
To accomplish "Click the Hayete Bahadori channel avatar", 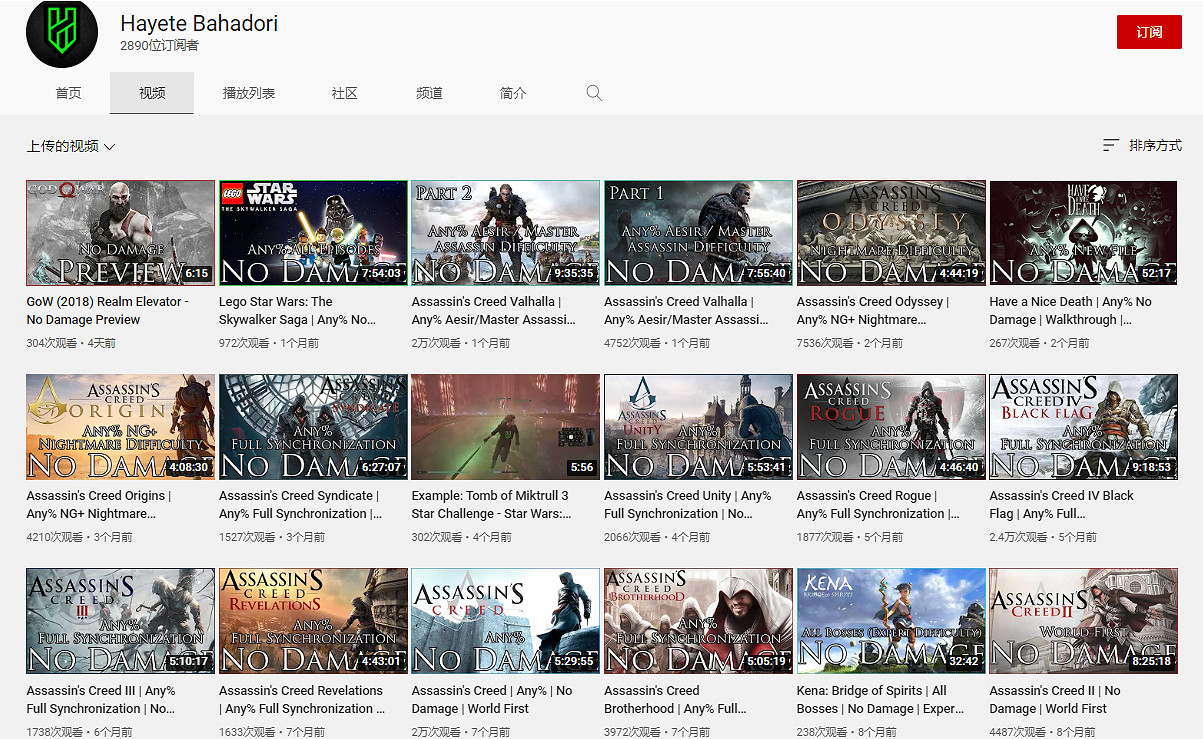I will (x=62, y=34).
